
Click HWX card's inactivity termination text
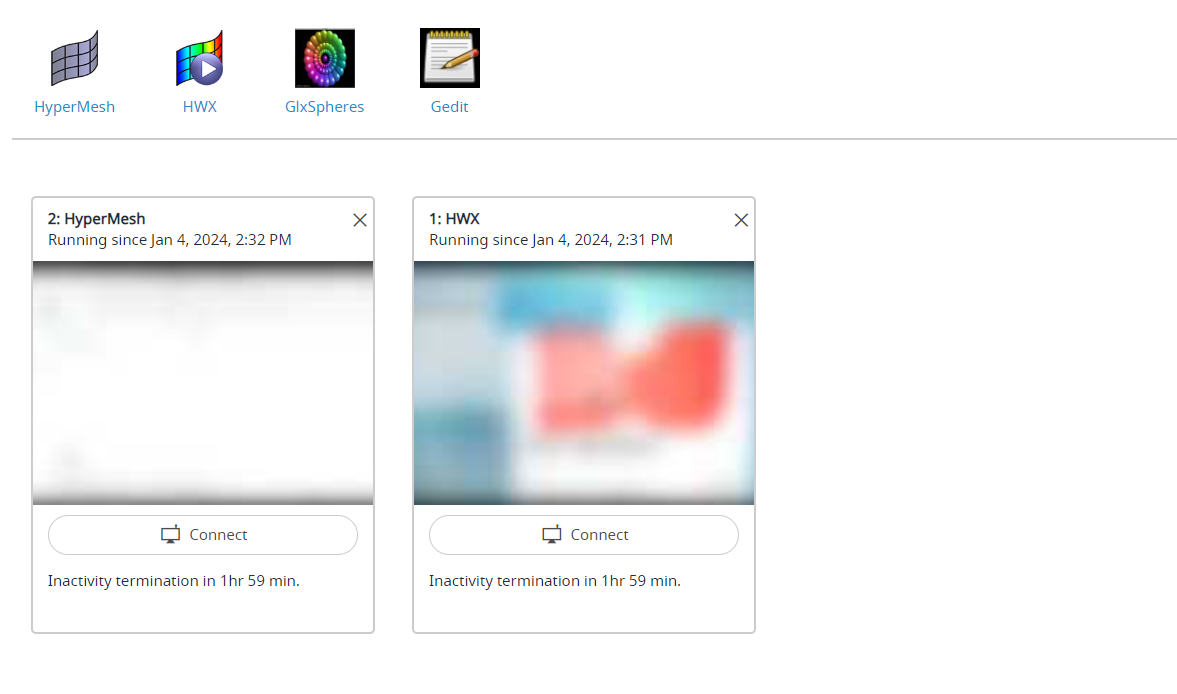pos(555,581)
